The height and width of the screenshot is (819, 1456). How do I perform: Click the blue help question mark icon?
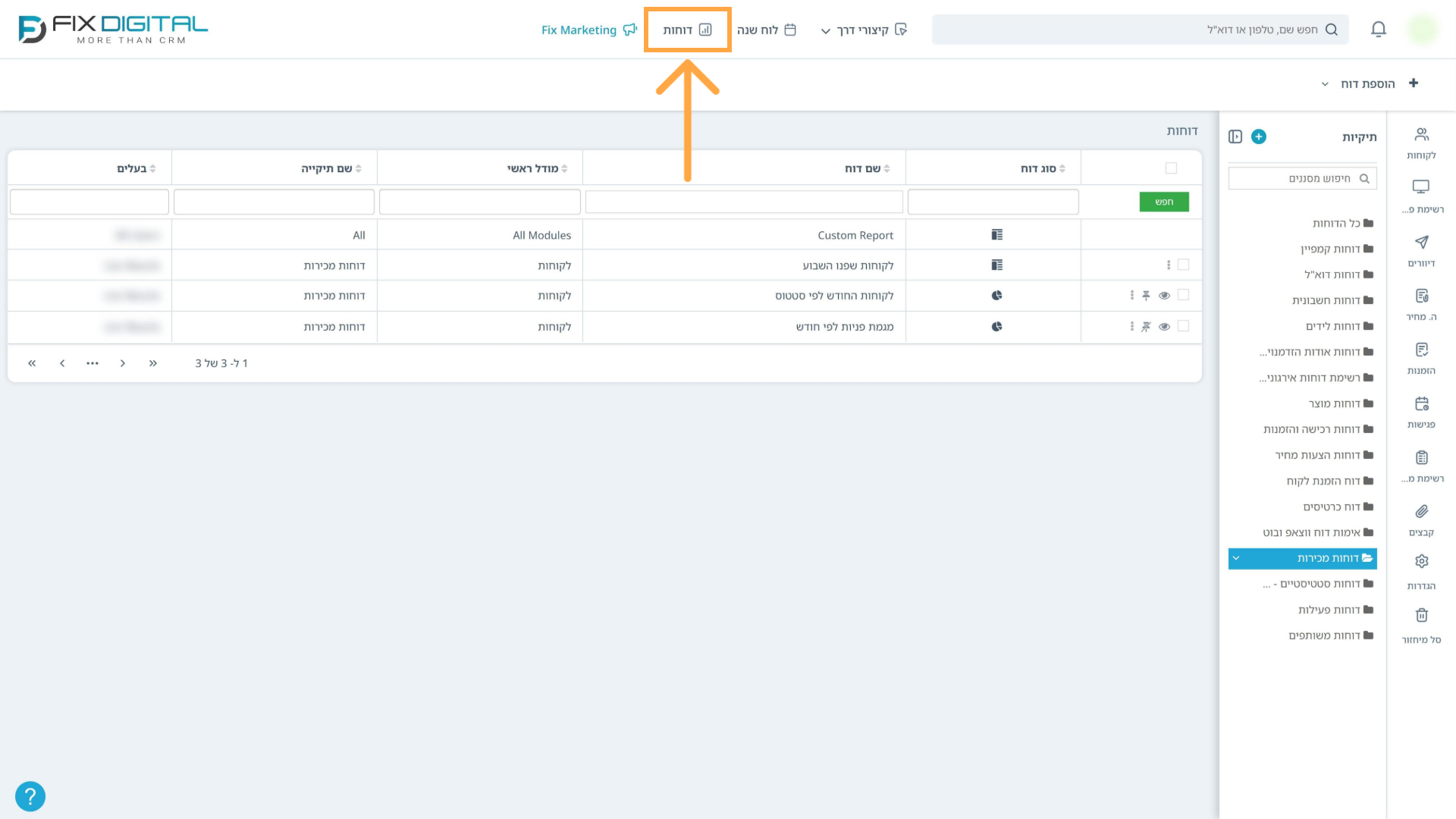coord(30,796)
